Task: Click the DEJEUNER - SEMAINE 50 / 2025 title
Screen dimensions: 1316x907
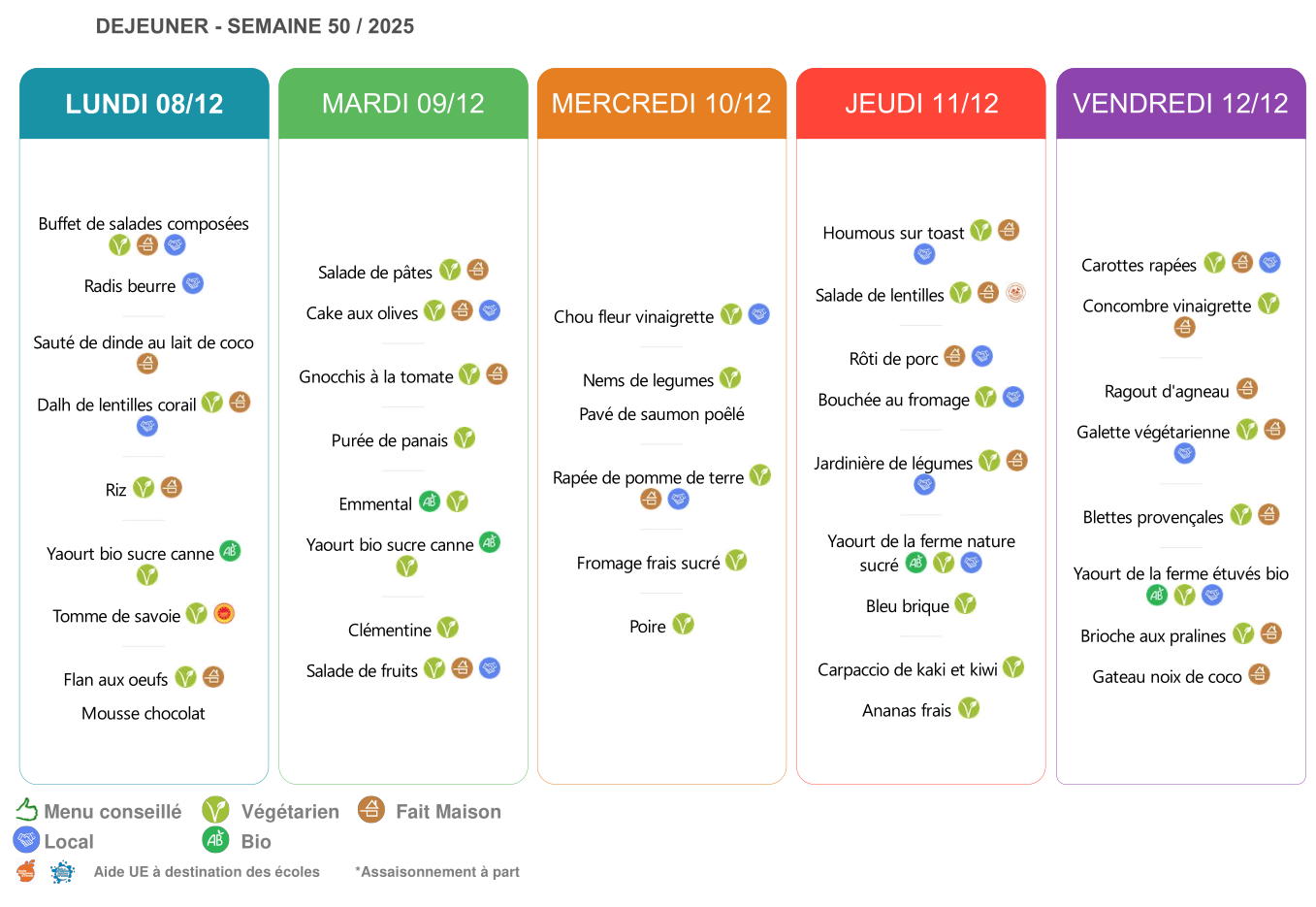Action: point(255,26)
